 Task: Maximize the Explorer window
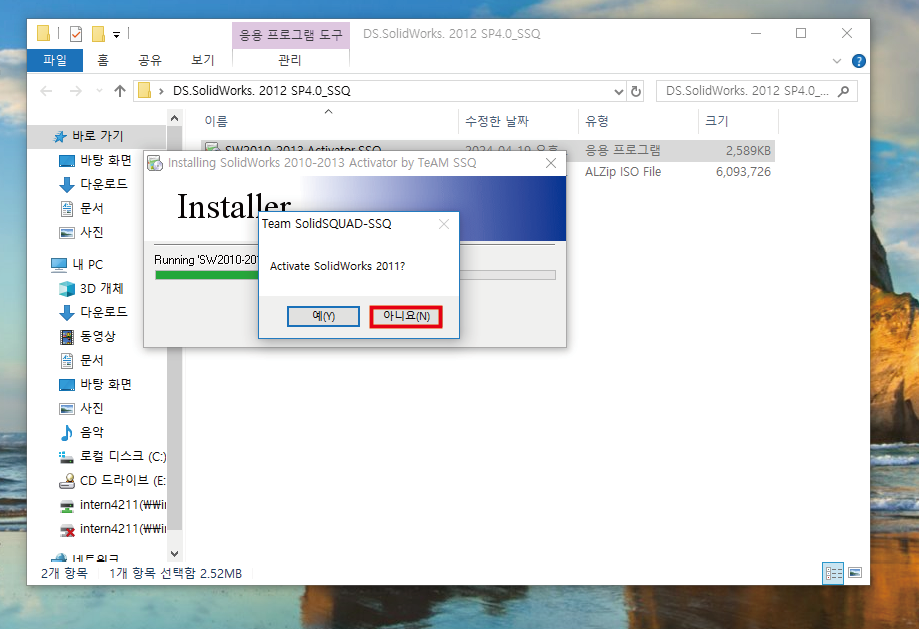point(801,33)
